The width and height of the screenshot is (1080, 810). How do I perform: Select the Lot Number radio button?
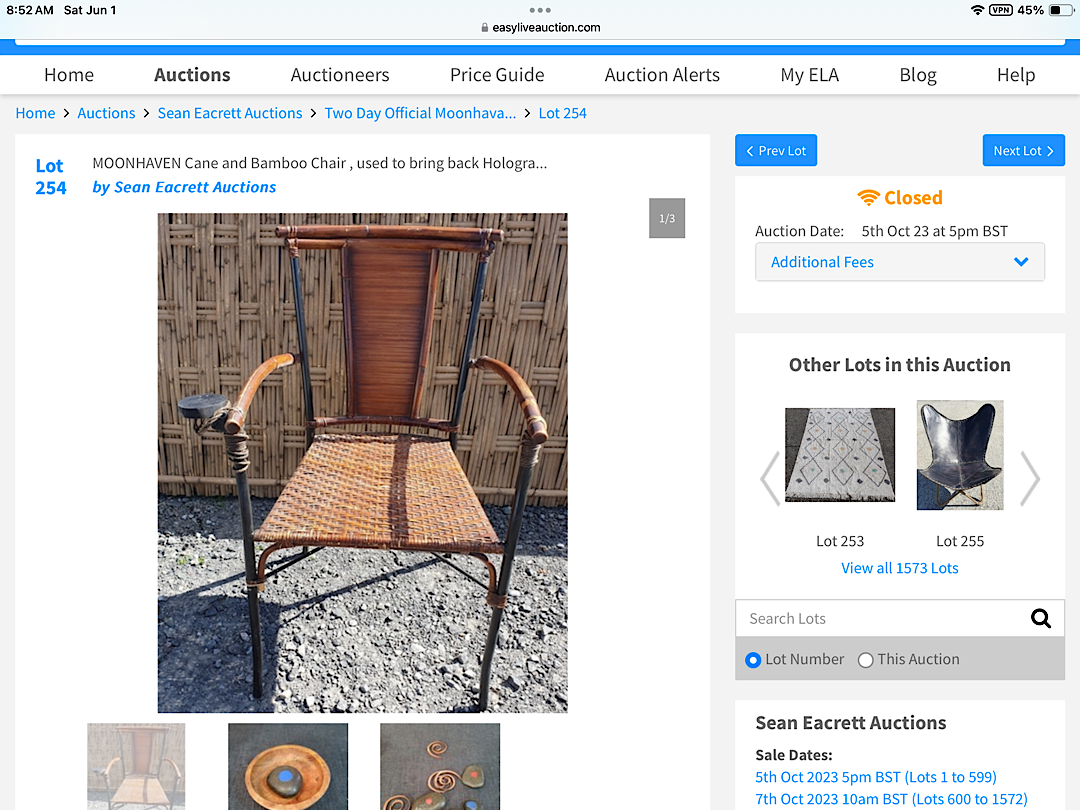753,660
